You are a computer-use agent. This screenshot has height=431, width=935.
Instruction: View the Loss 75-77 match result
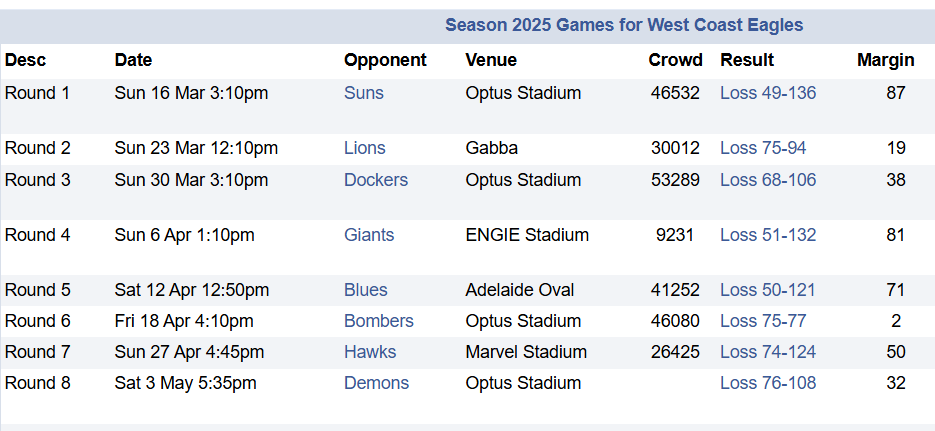click(763, 321)
